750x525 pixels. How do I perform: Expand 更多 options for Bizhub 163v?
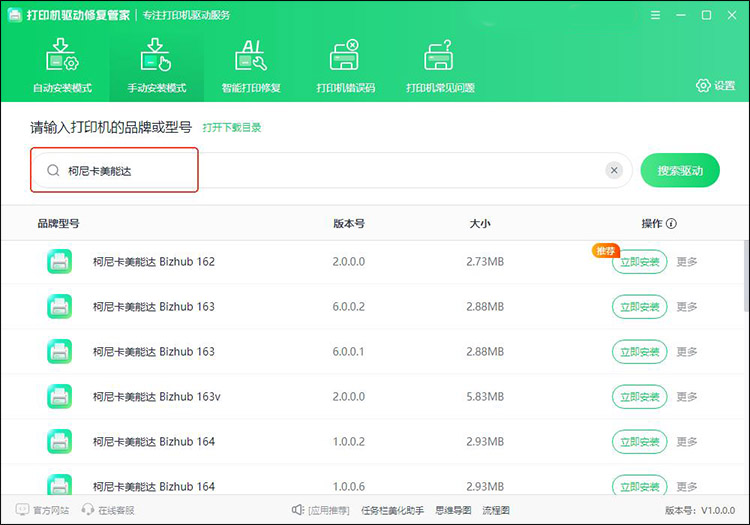pos(687,397)
